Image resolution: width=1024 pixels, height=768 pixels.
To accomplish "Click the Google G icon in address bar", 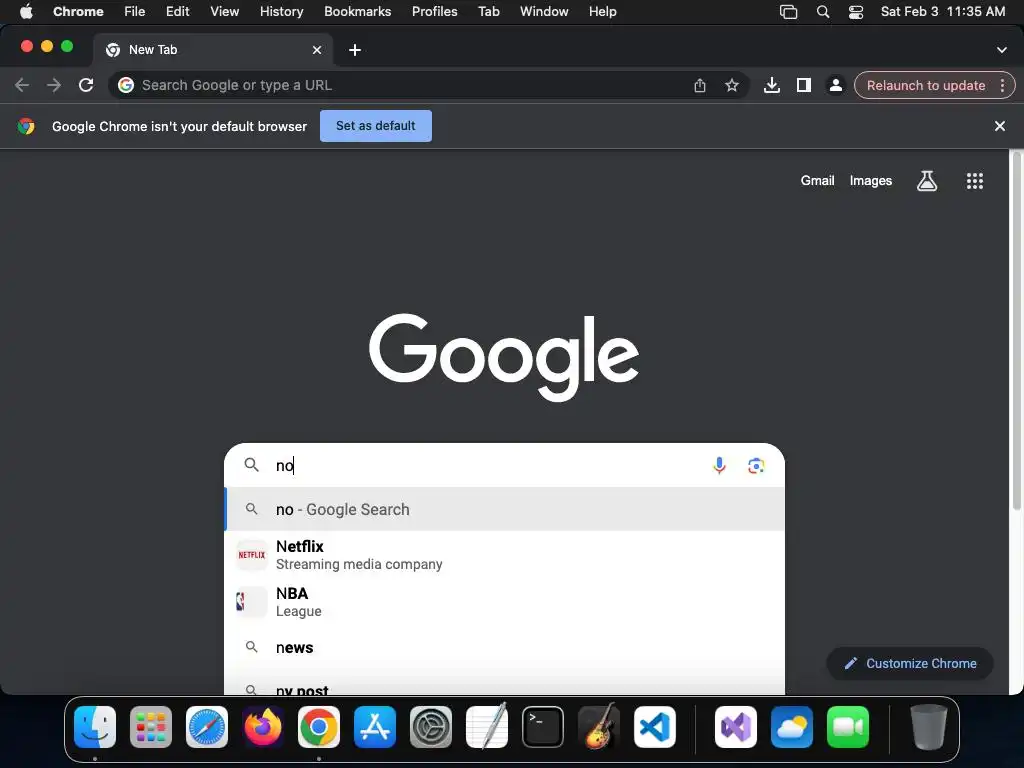I will point(126,85).
